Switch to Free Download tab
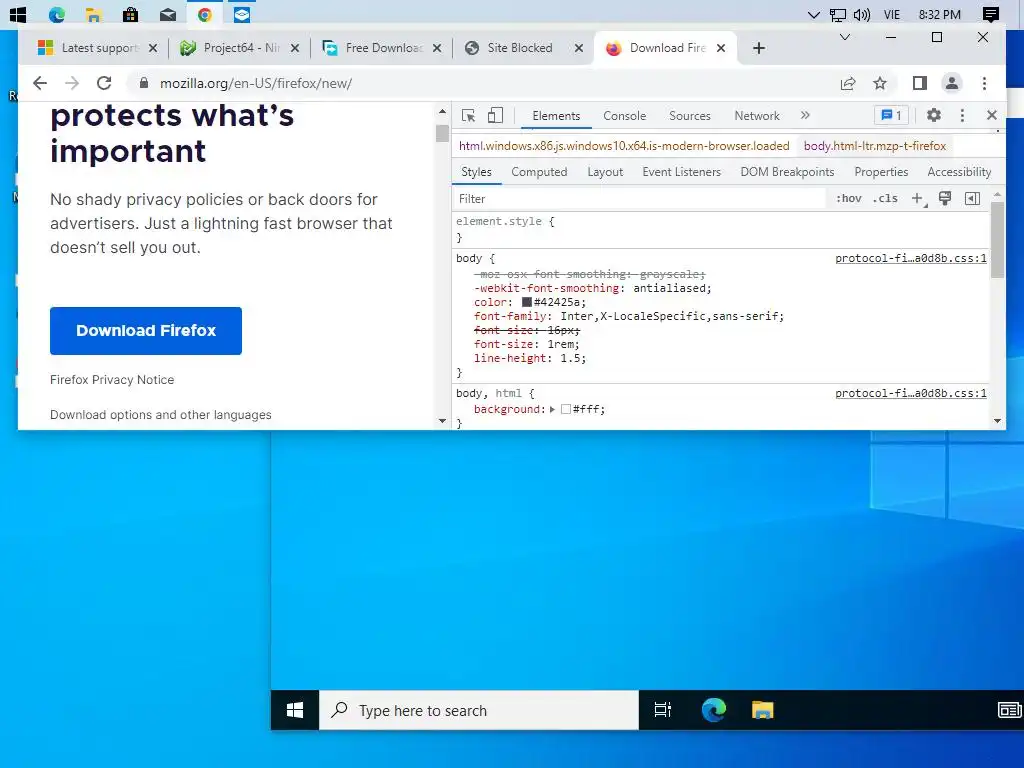1024x768 pixels. click(382, 48)
